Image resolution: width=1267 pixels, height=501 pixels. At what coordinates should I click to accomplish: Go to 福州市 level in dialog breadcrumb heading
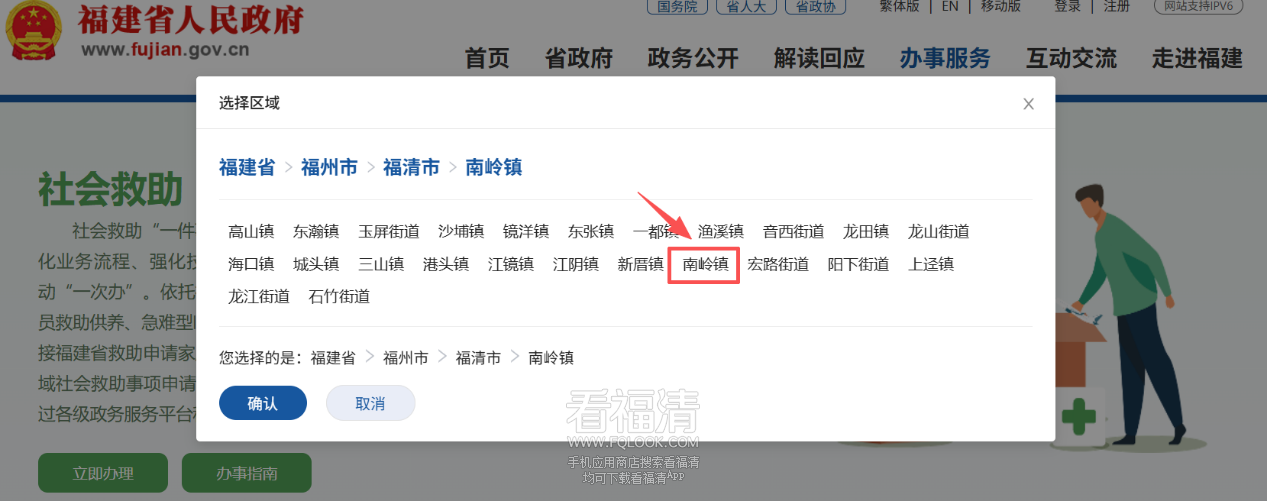click(329, 167)
